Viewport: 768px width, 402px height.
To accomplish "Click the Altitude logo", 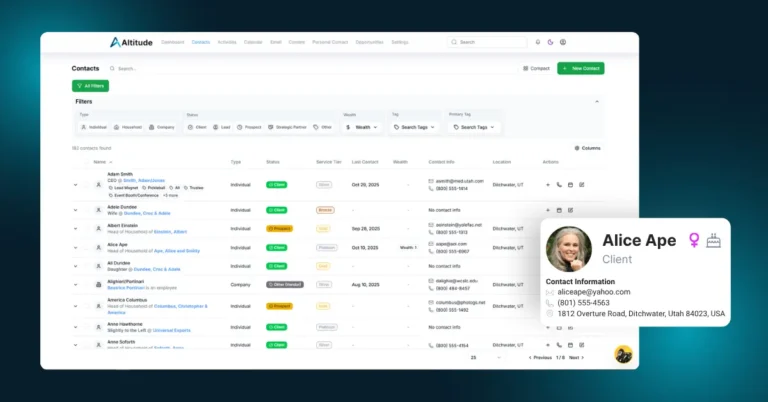I will click(131, 42).
